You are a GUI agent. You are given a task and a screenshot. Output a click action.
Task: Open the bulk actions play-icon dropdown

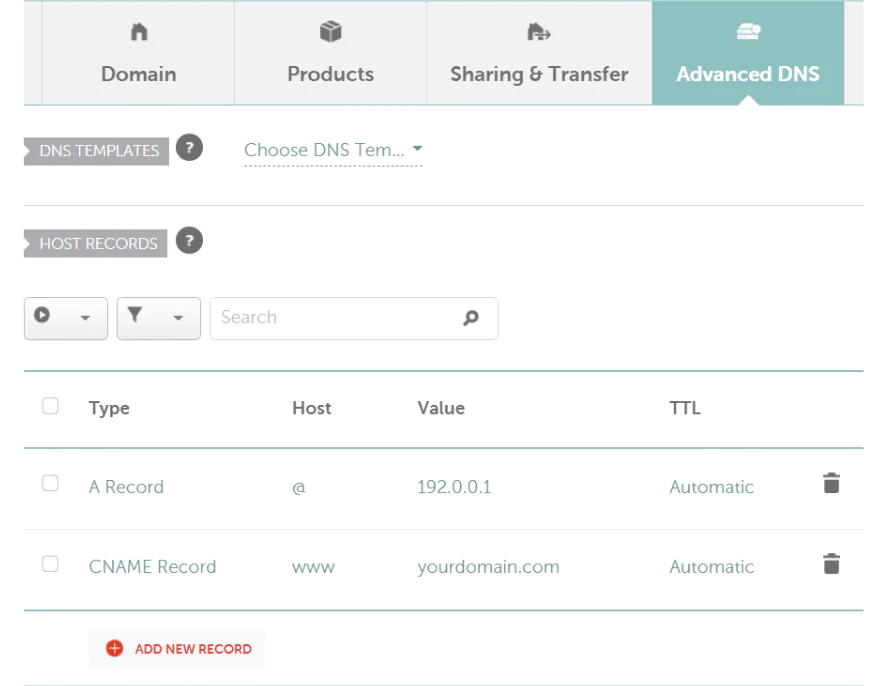coord(65,318)
